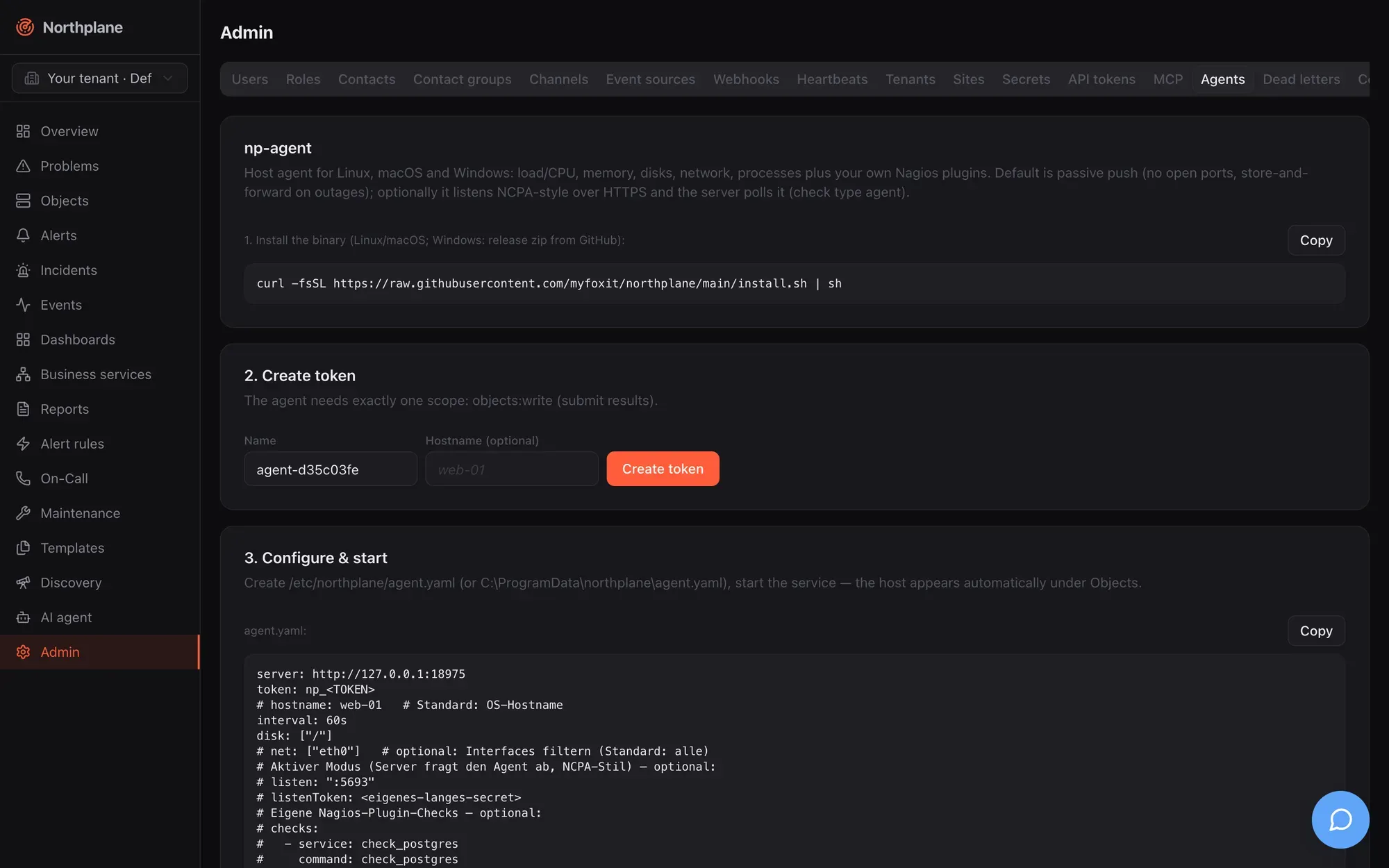Switch to the Event sources tab
The height and width of the screenshot is (868, 1389).
(x=651, y=79)
